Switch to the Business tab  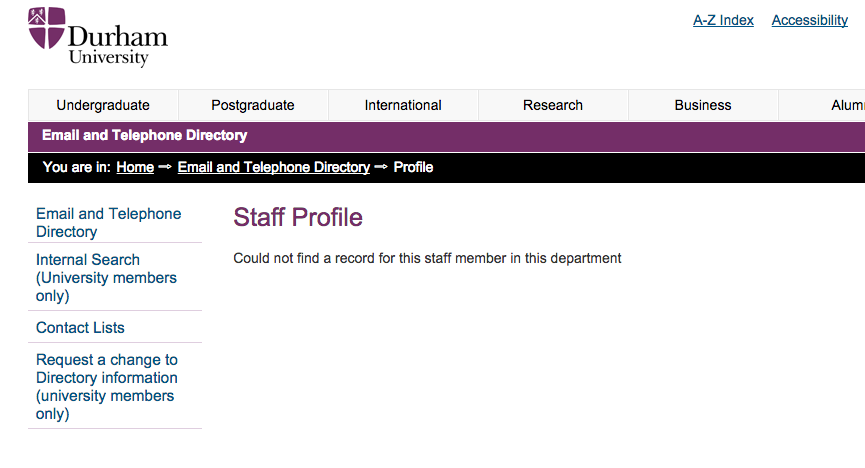pyautogui.click(x=703, y=105)
